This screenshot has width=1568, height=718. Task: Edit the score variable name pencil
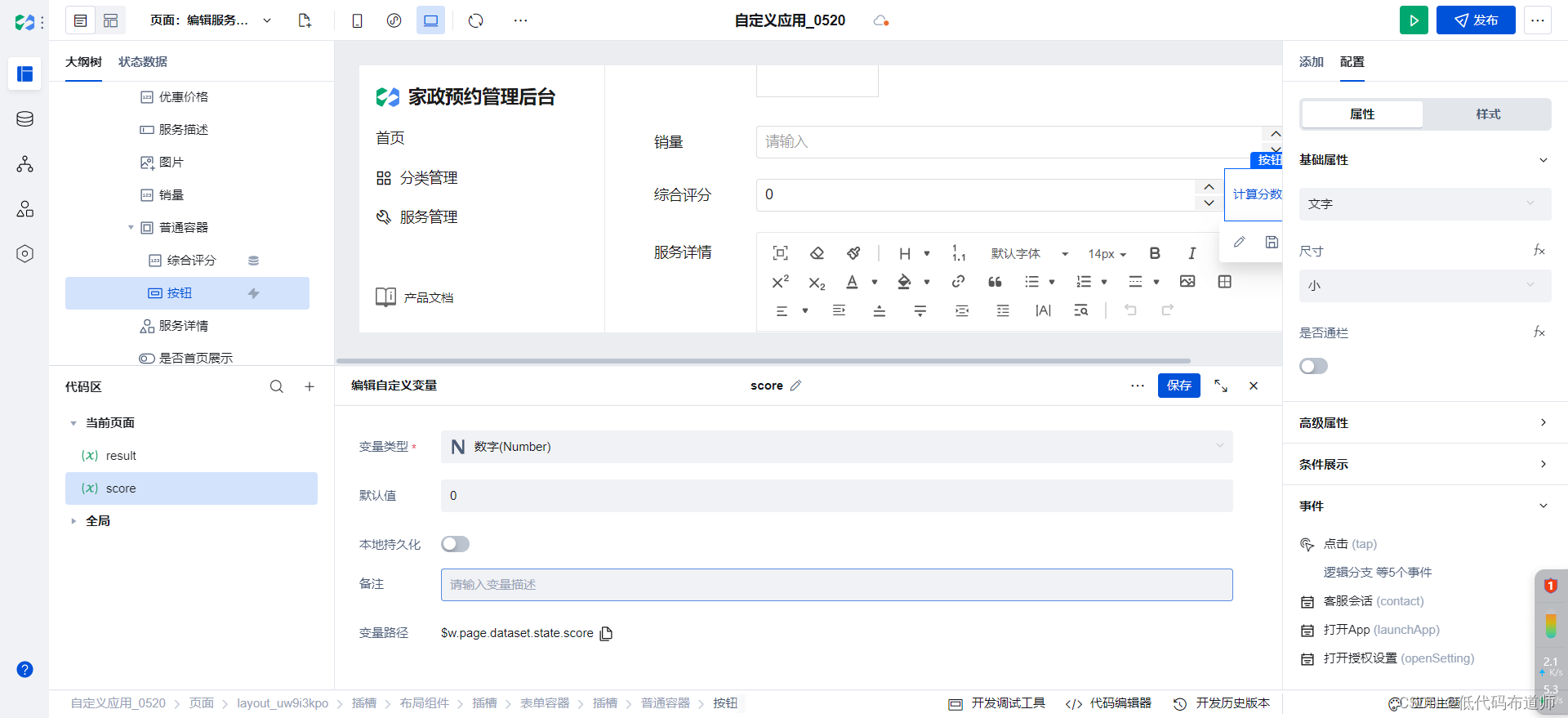tap(795, 386)
